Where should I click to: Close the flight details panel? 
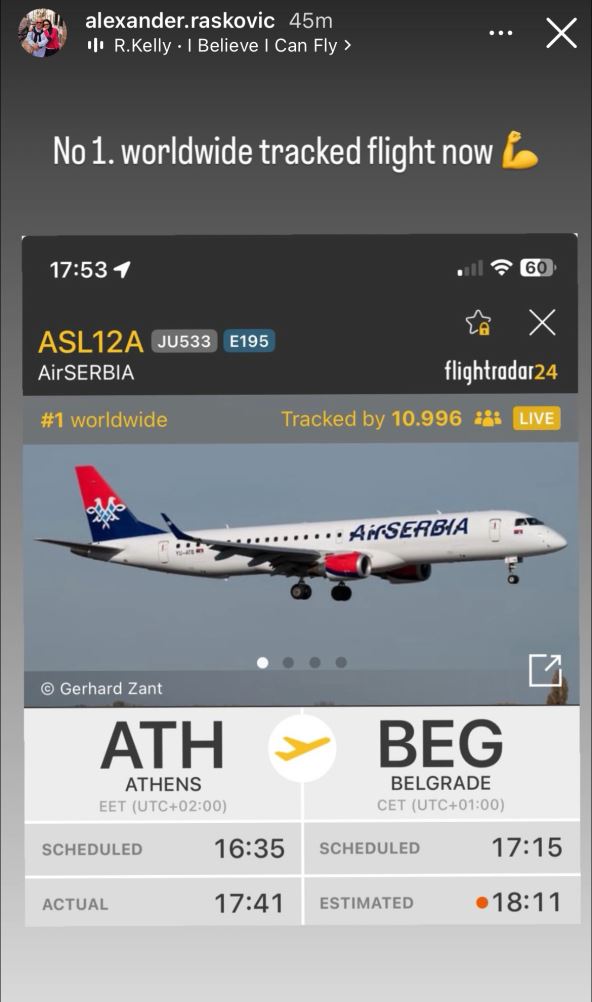(542, 323)
